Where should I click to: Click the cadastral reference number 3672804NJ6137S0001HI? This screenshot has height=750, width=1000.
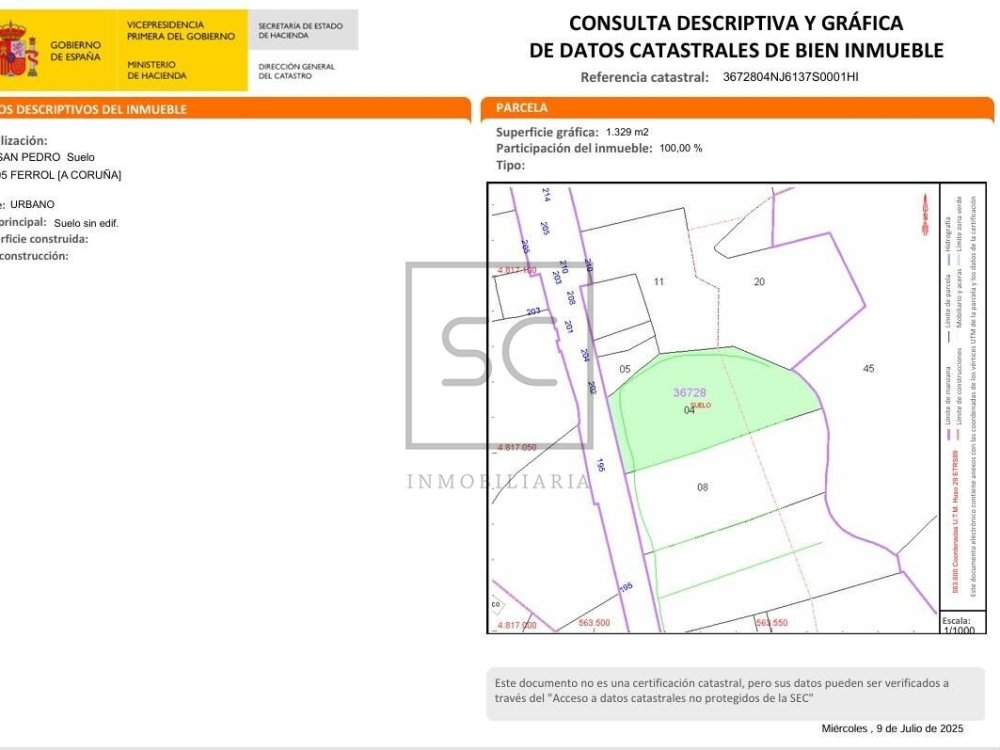790,77
